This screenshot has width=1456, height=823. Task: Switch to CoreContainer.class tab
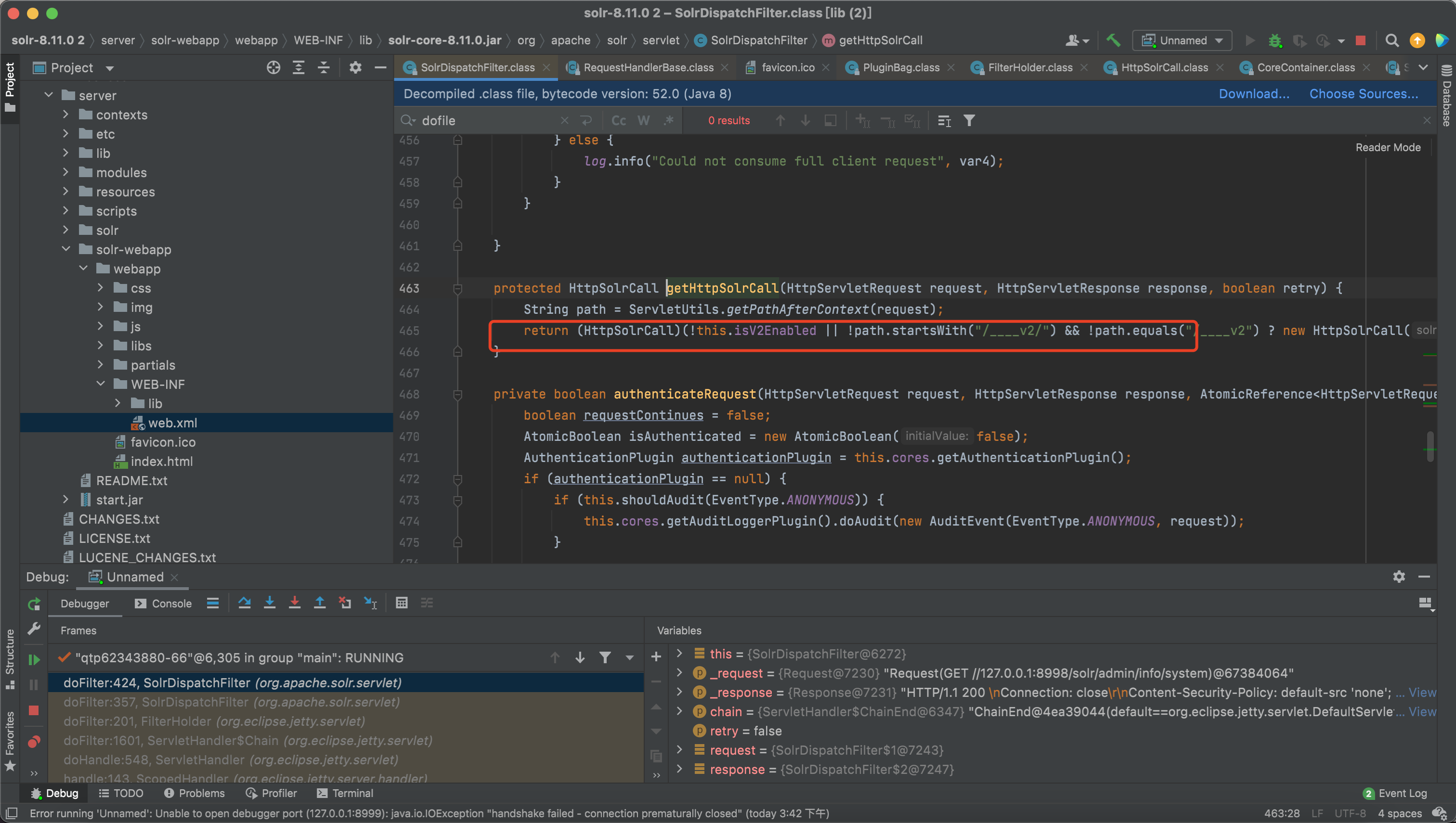pos(1306,67)
